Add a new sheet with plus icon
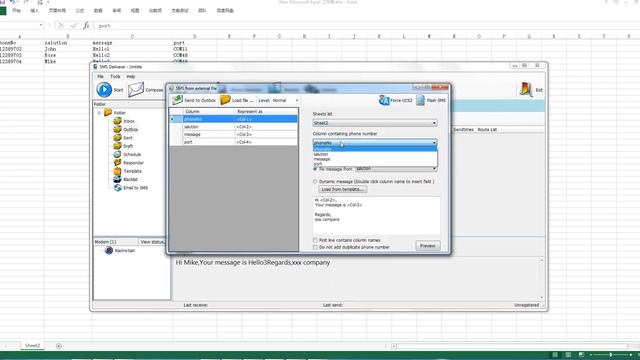 (59, 346)
